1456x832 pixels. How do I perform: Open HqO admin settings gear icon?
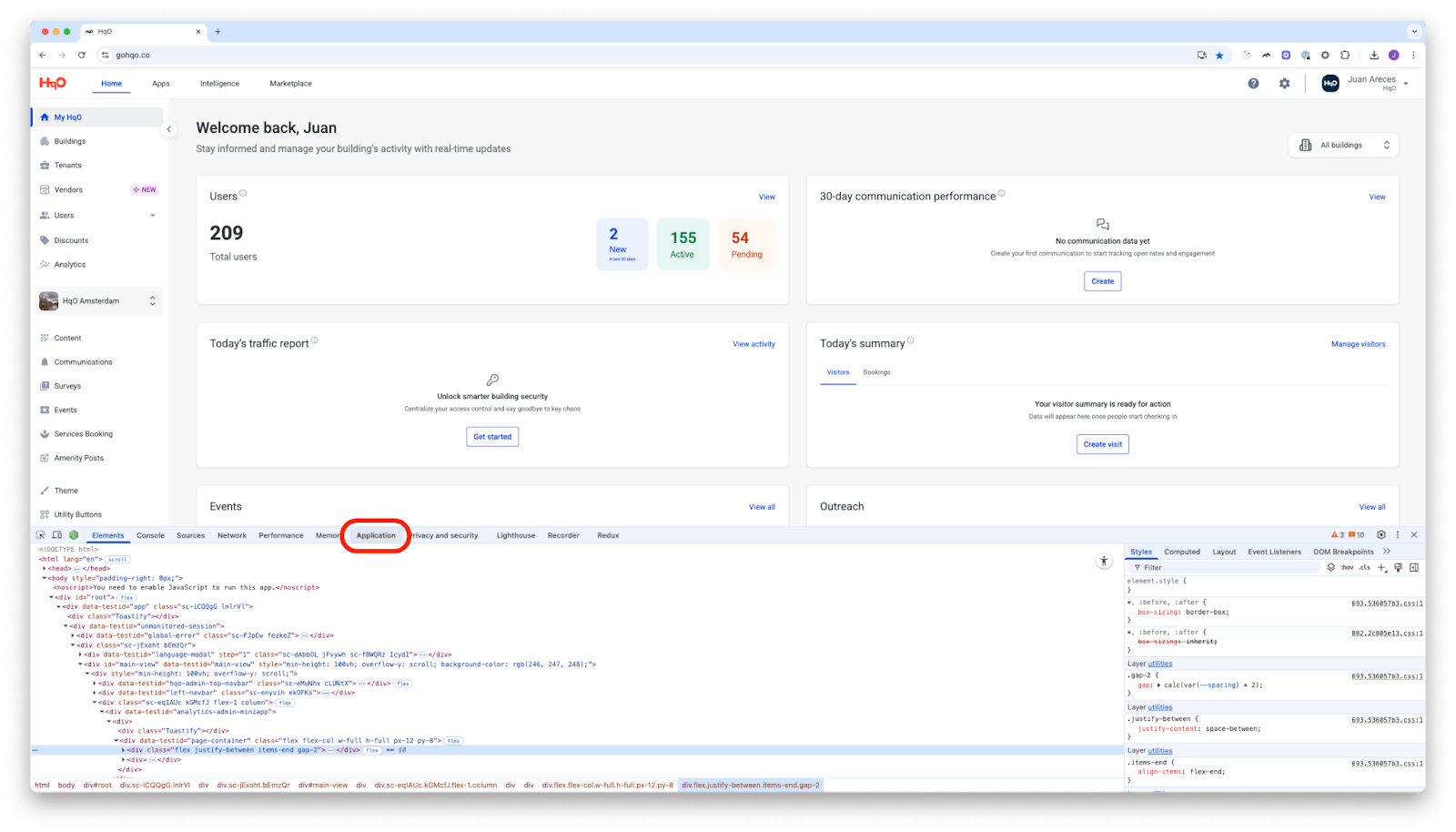click(x=1284, y=84)
